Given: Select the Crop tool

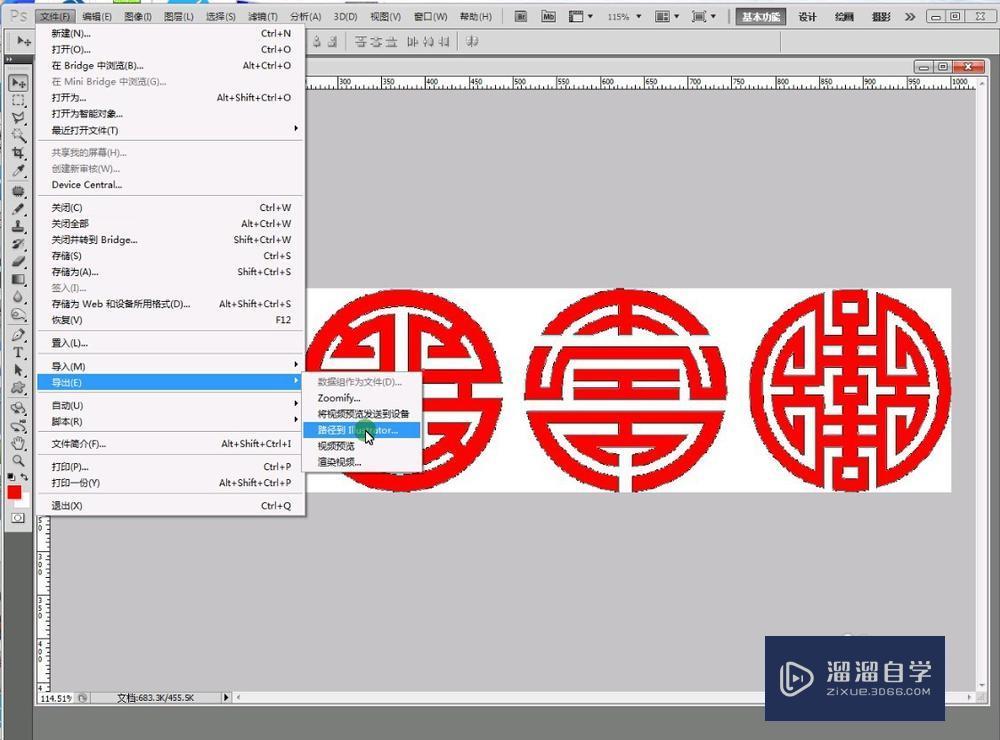Looking at the screenshot, I should point(18,153).
